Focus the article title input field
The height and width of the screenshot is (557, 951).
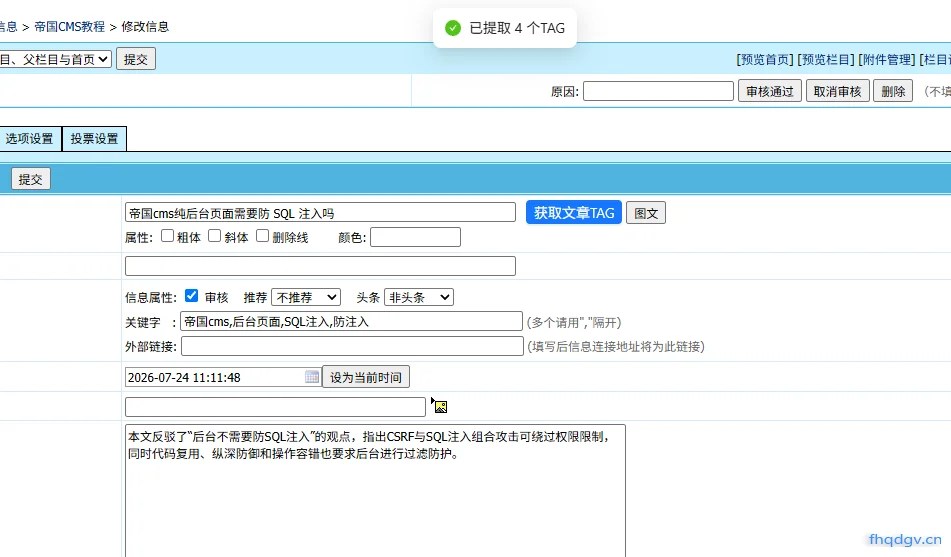tap(320, 212)
